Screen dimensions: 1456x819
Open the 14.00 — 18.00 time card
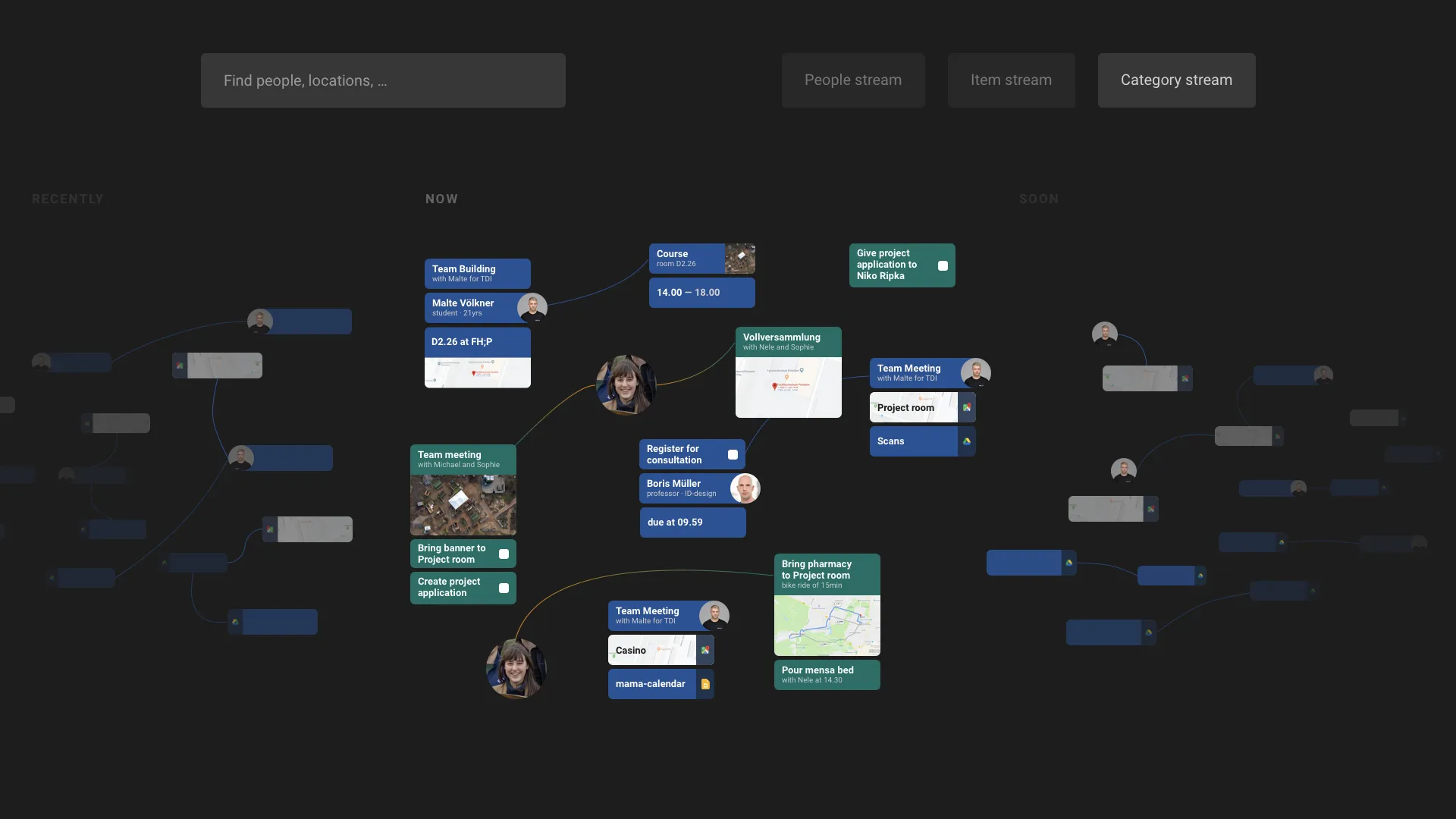[701, 293]
